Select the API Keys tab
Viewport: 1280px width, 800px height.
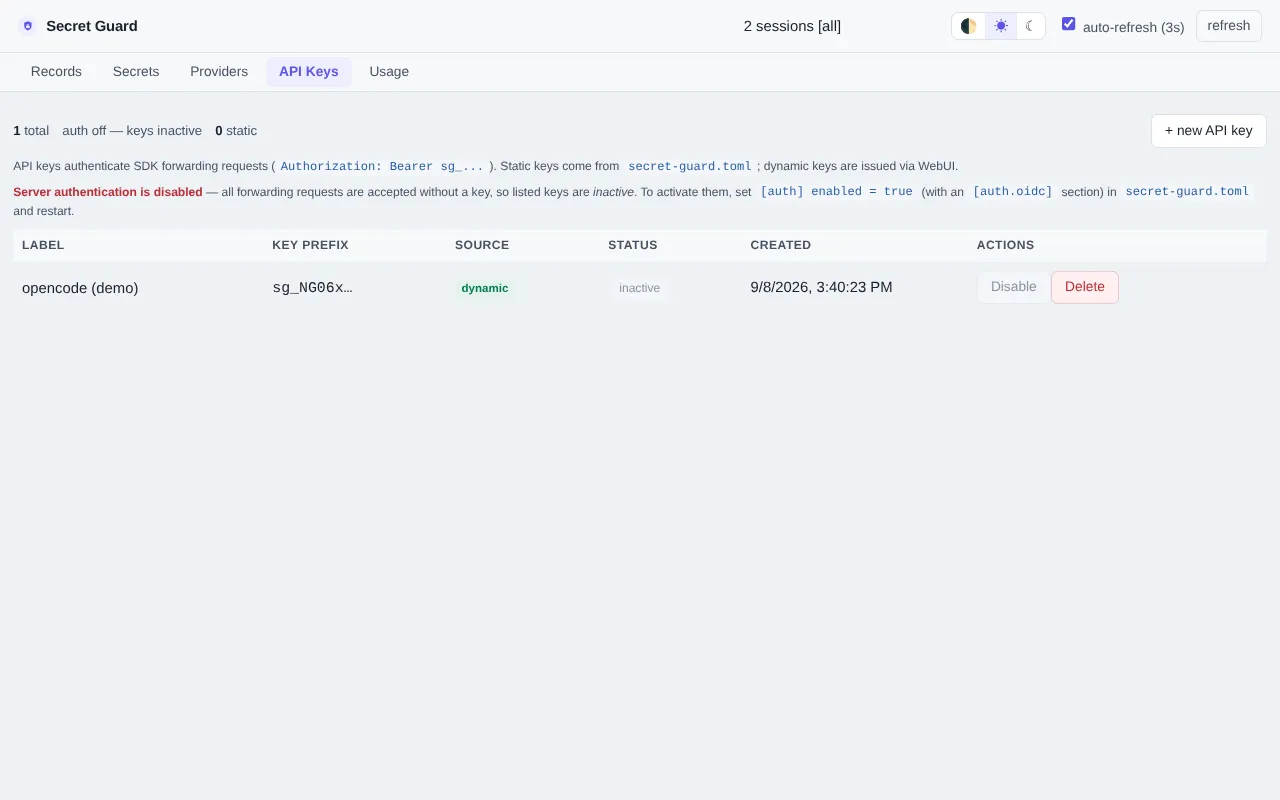(x=309, y=72)
